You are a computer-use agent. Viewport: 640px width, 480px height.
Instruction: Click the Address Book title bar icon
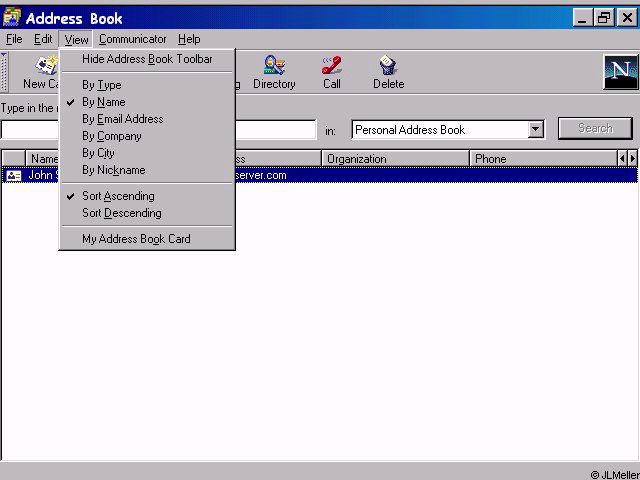tap(12, 17)
